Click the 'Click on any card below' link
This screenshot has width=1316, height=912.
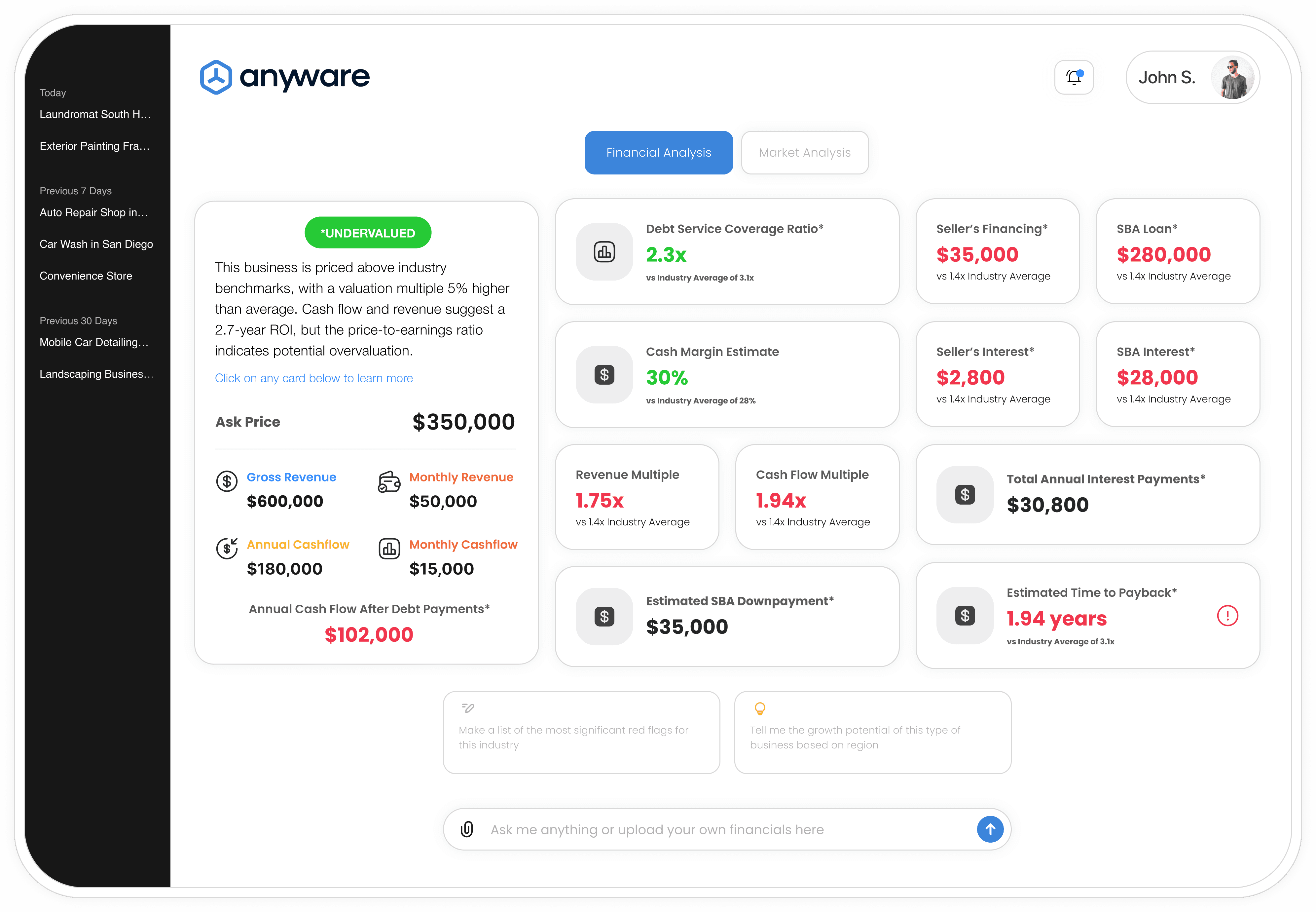pos(313,378)
